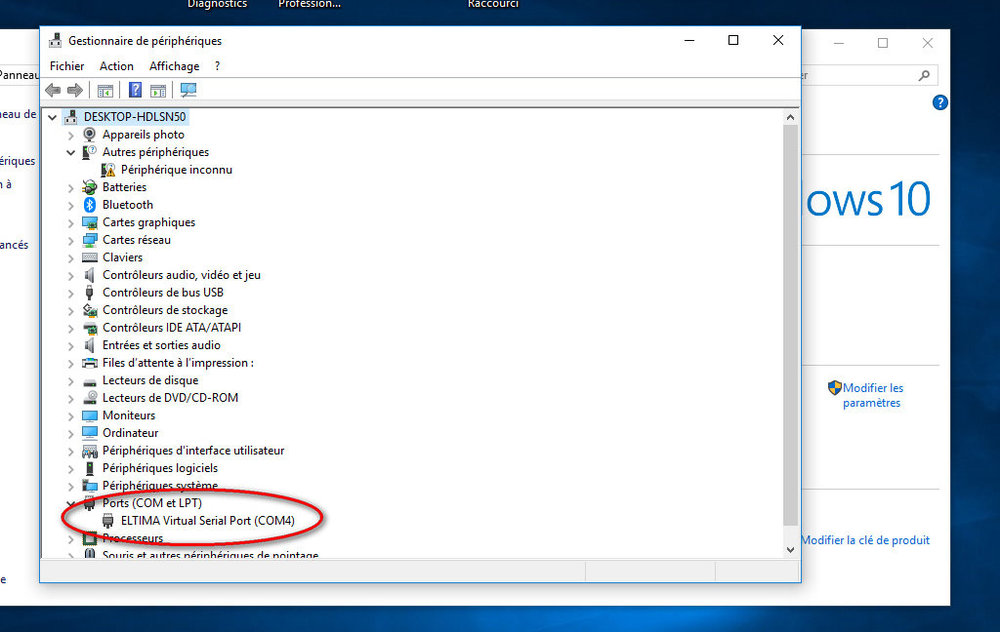Click the Moniteurs icon
Image resolution: width=1000 pixels, height=632 pixels.
90,415
